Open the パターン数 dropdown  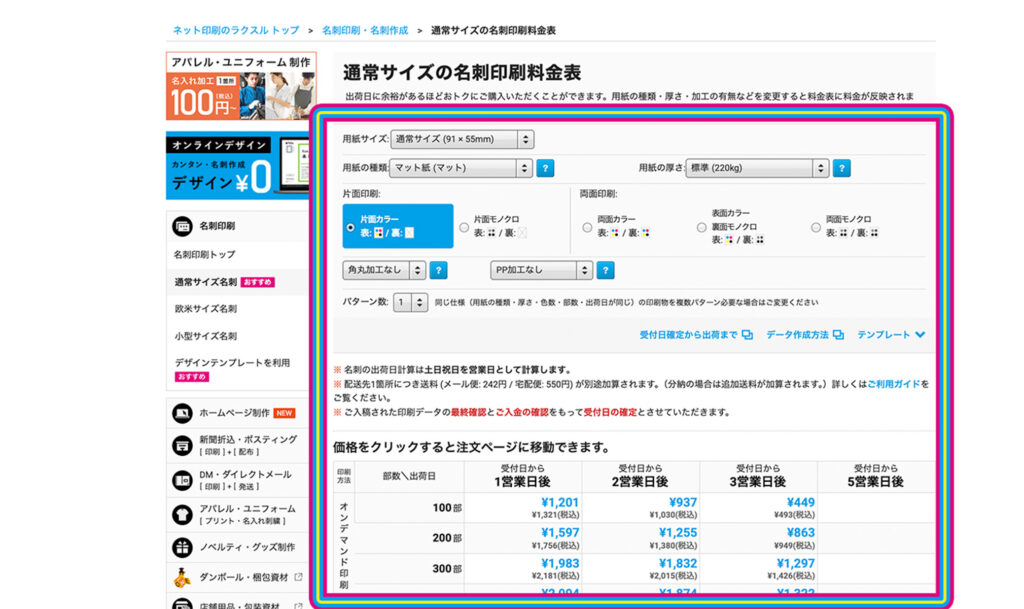coord(410,302)
